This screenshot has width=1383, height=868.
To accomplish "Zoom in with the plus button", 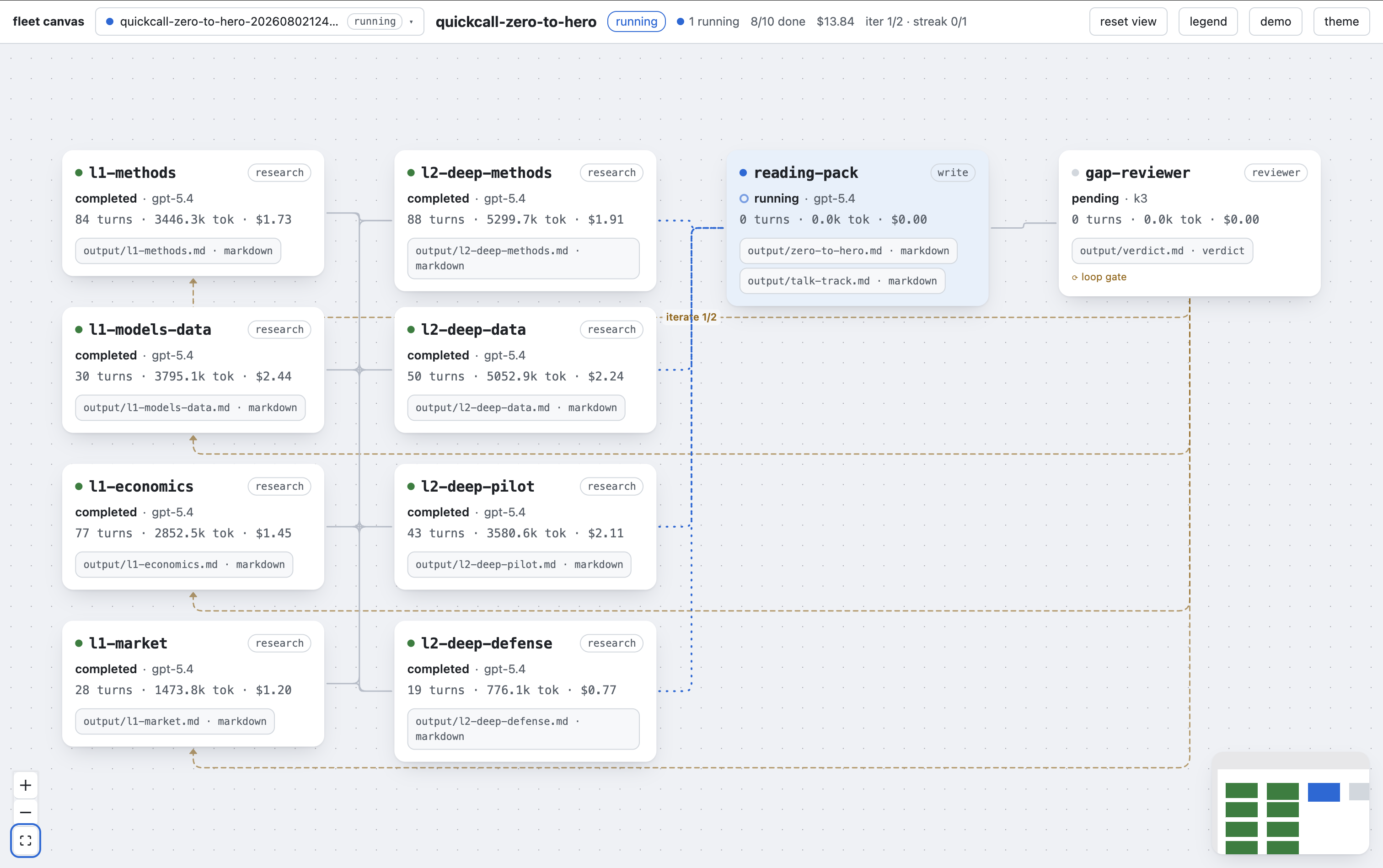I will (25, 785).
